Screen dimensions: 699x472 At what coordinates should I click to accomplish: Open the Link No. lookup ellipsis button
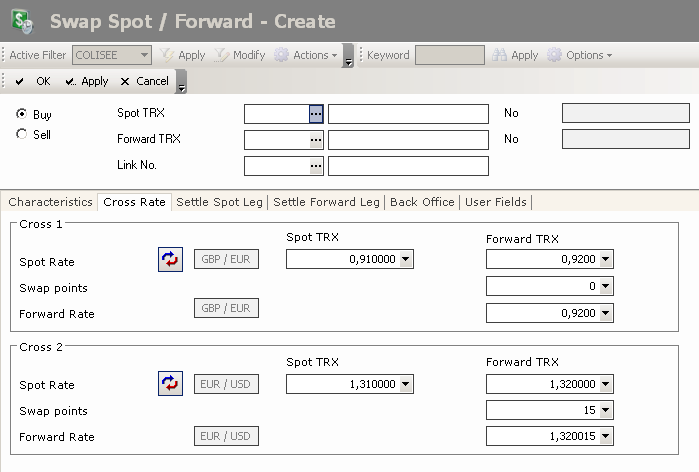316,166
